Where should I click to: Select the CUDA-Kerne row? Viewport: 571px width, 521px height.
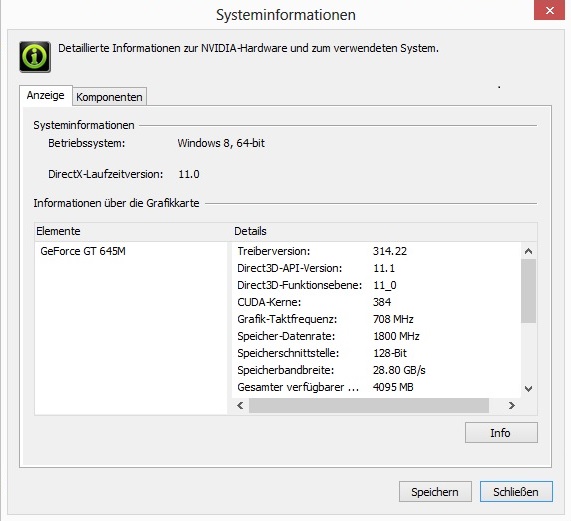376,302
